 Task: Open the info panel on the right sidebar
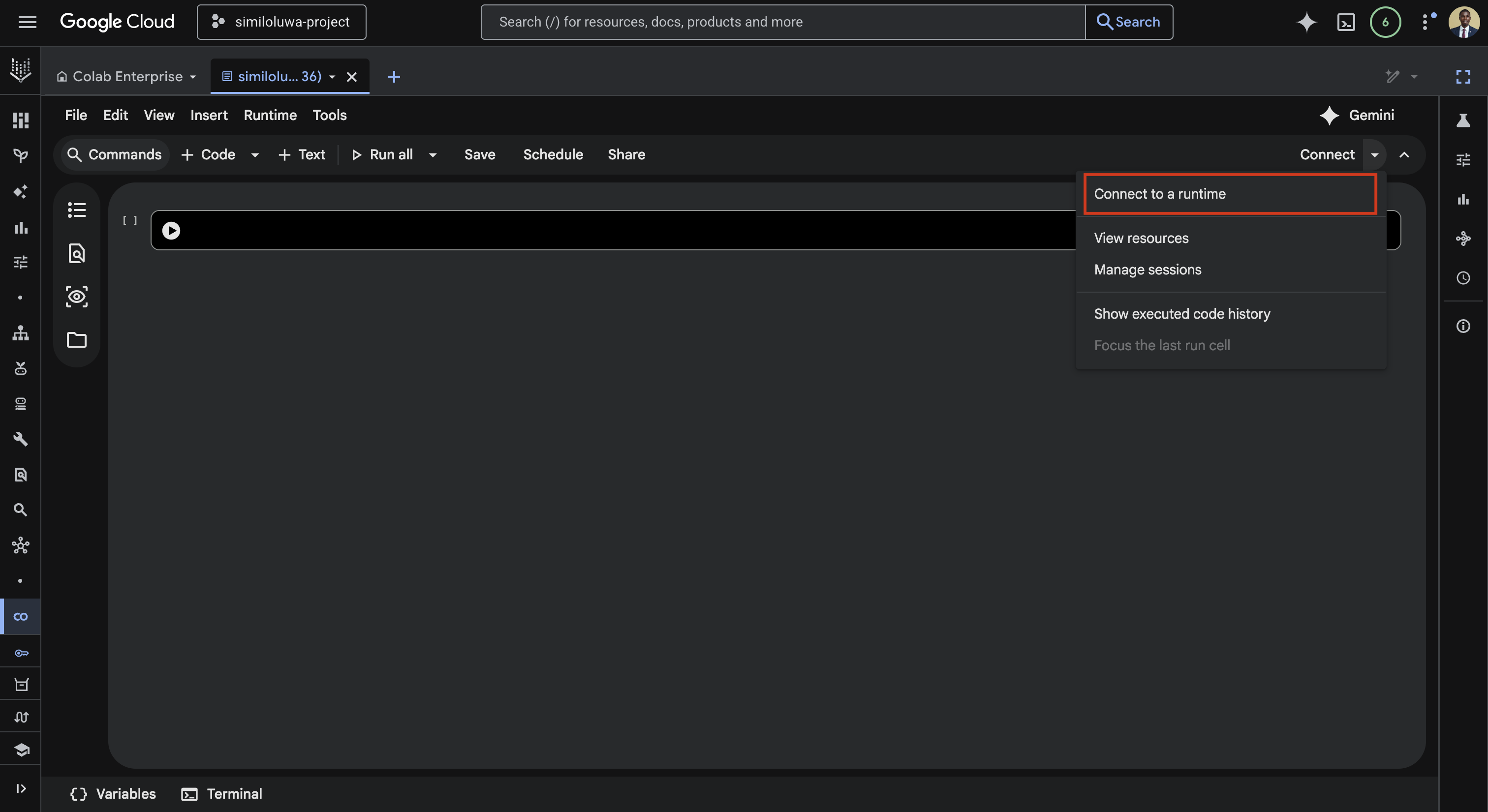pyautogui.click(x=1463, y=326)
